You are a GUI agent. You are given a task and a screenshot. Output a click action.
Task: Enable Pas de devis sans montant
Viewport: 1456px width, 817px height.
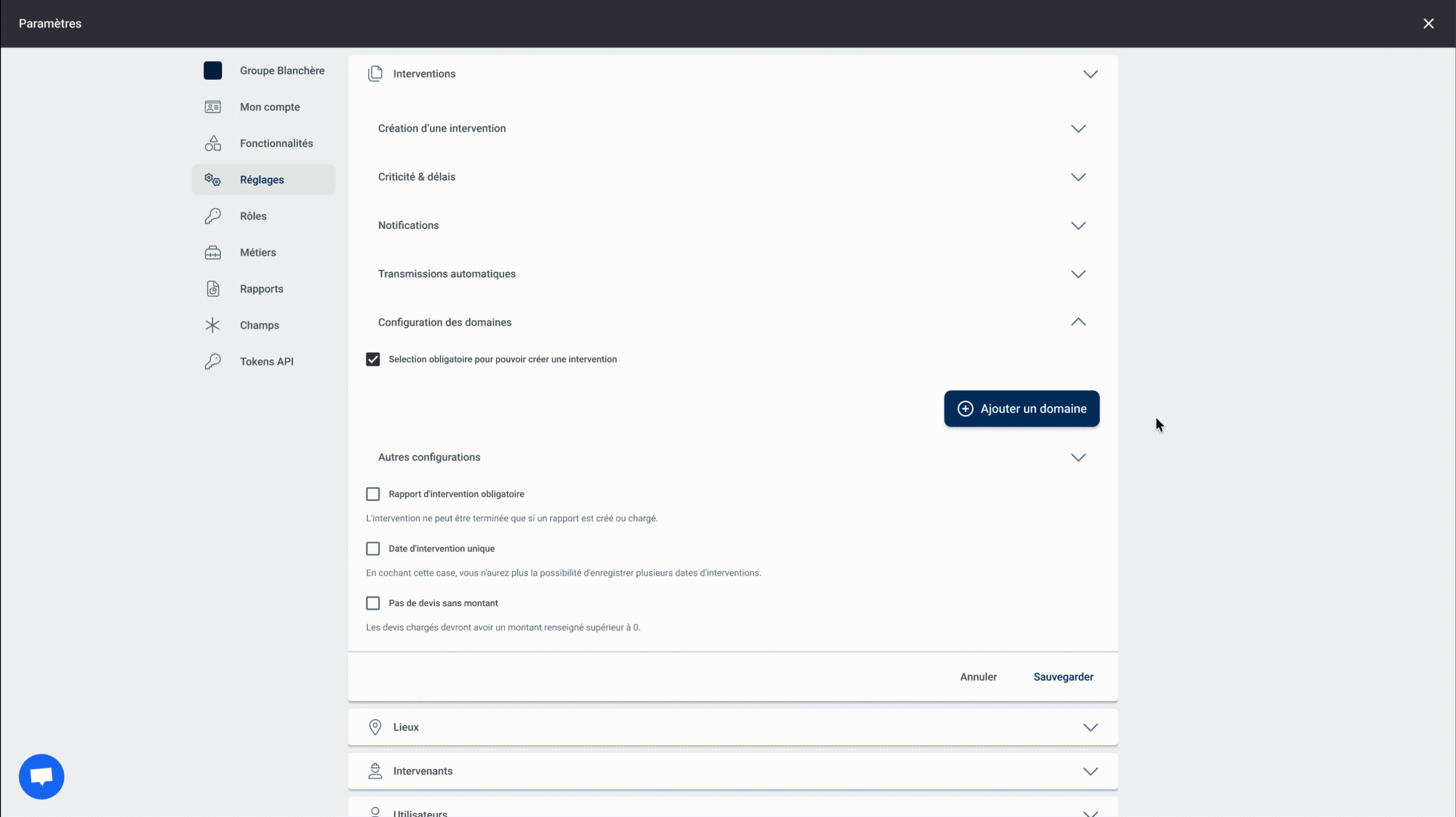pos(373,603)
